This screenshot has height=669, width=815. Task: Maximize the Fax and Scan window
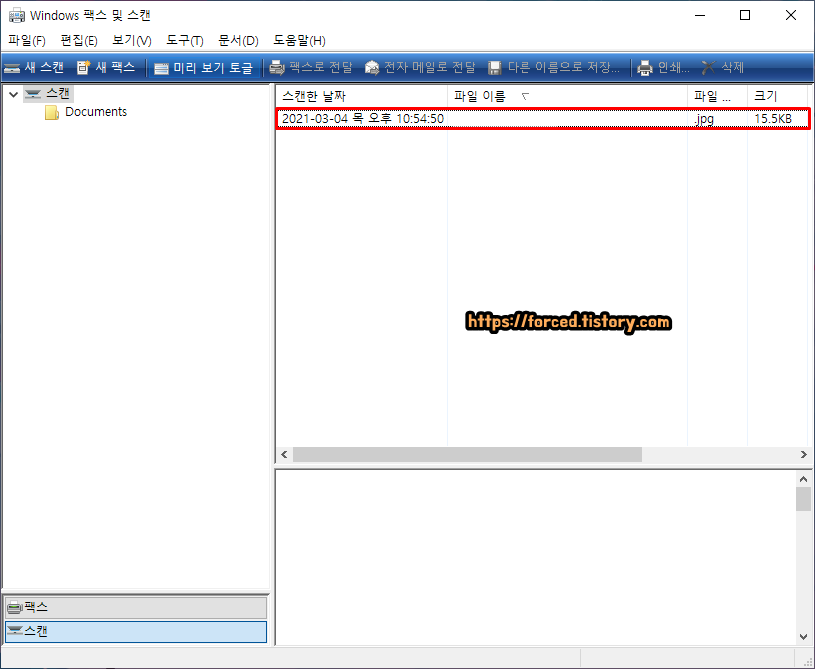pos(745,16)
